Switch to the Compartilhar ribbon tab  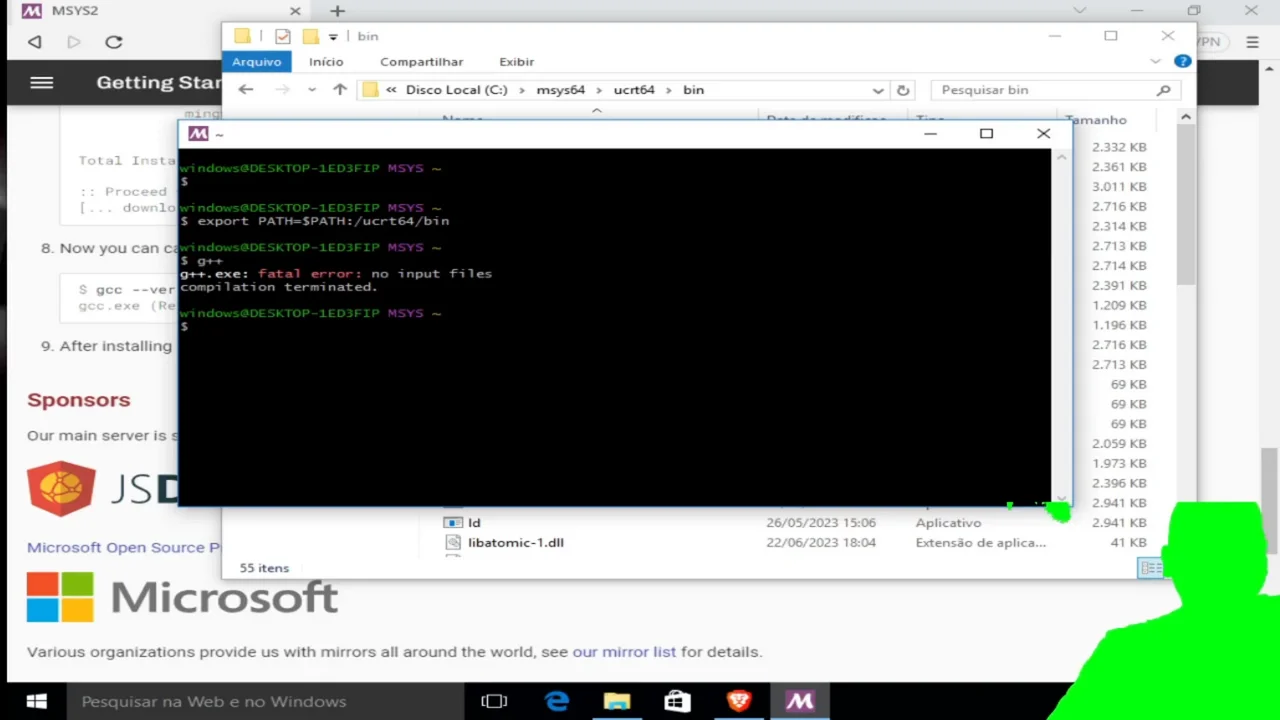[421, 61]
